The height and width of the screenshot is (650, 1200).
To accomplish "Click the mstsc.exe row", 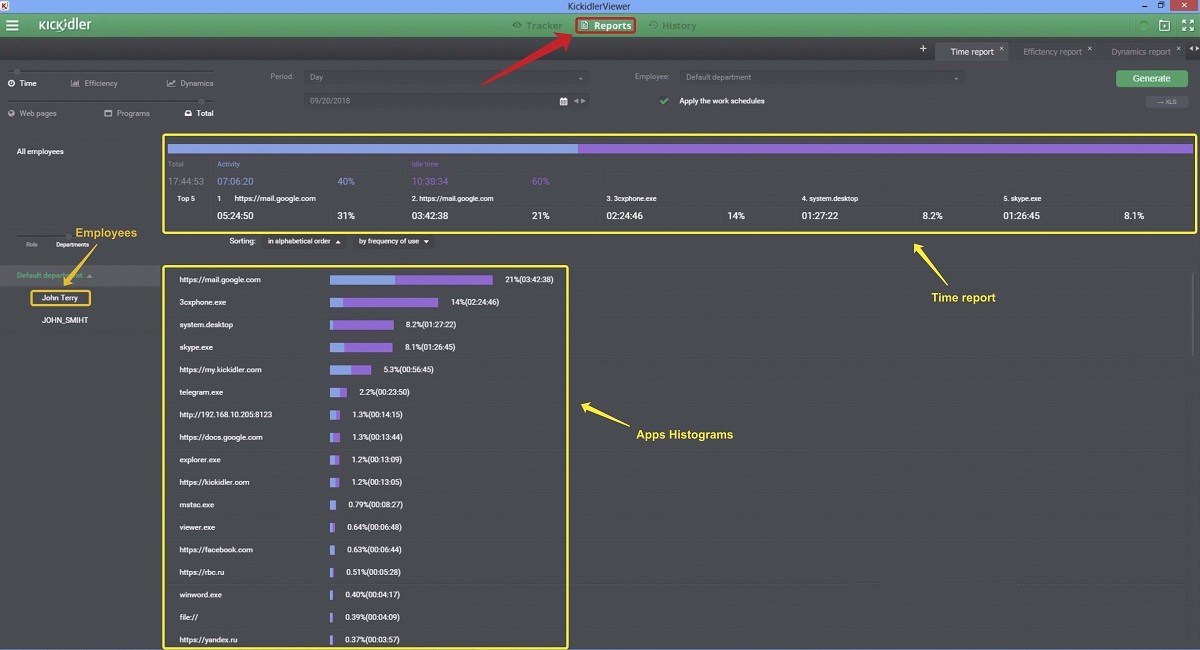I will [365, 505].
